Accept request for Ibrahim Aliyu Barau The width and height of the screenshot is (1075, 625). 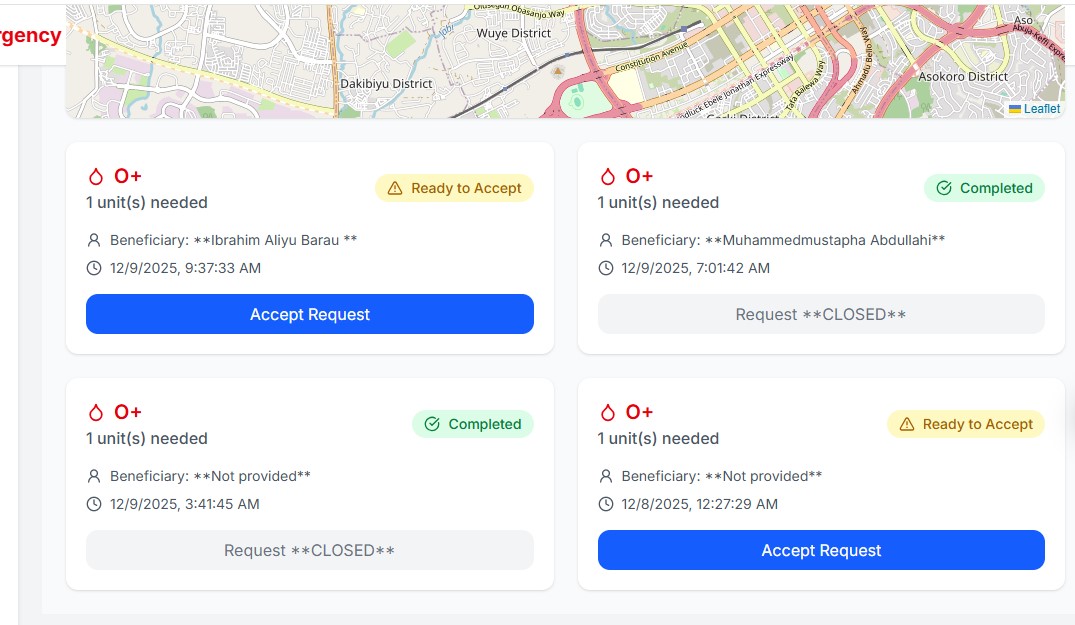pos(310,314)
